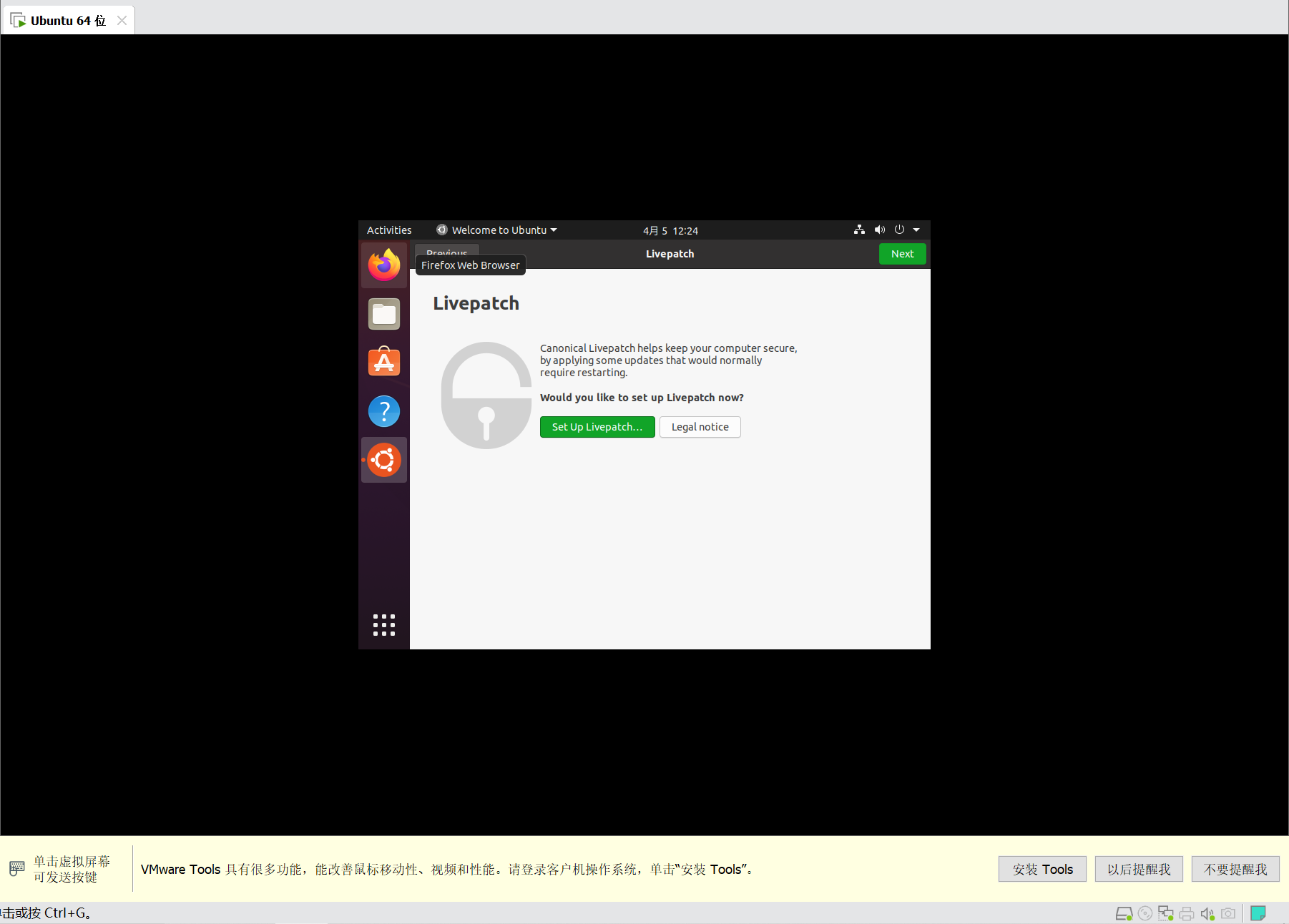Click the Livepatch page heading

point(476,303)
